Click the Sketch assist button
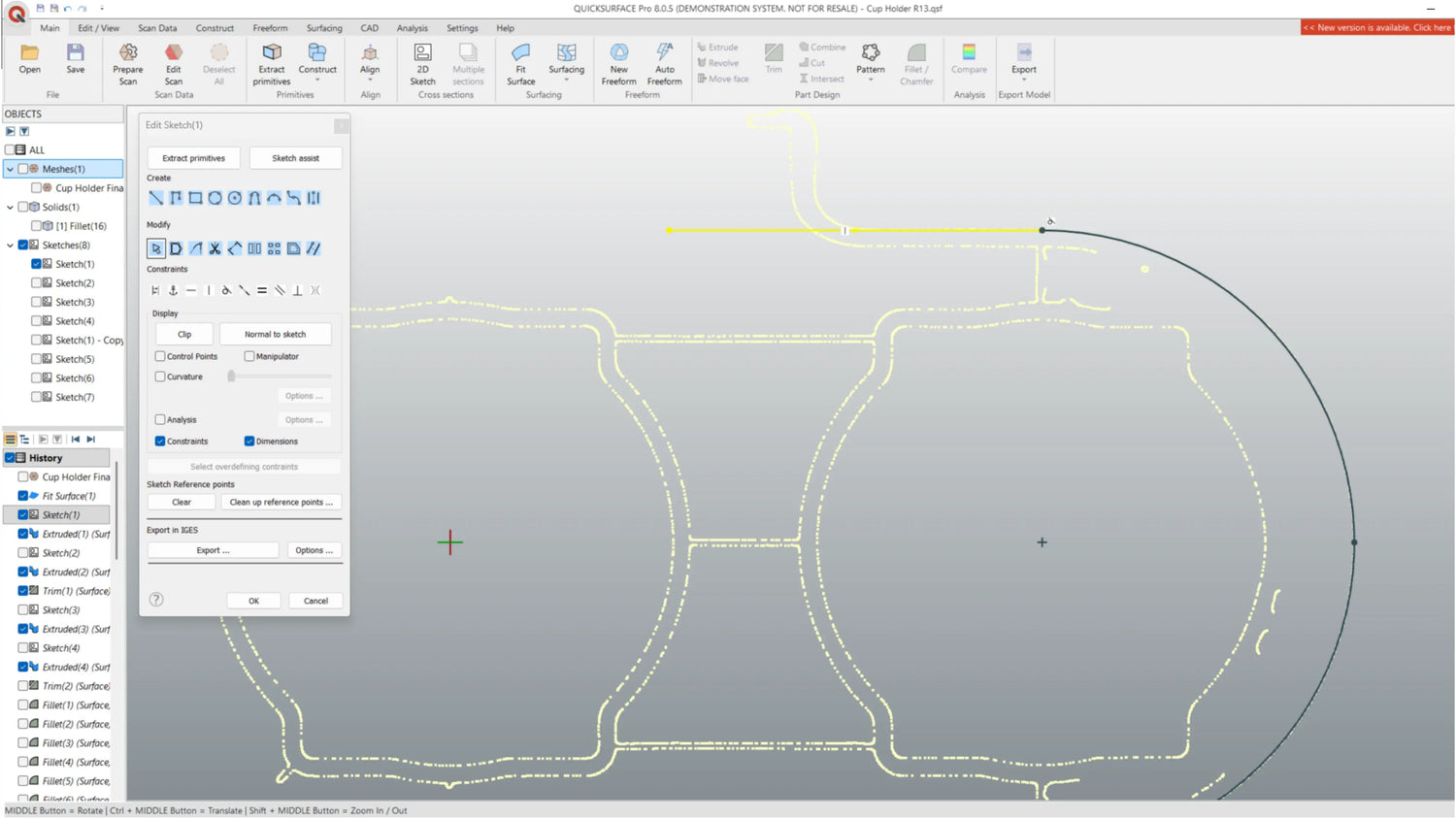 click(x=295, y=158)
